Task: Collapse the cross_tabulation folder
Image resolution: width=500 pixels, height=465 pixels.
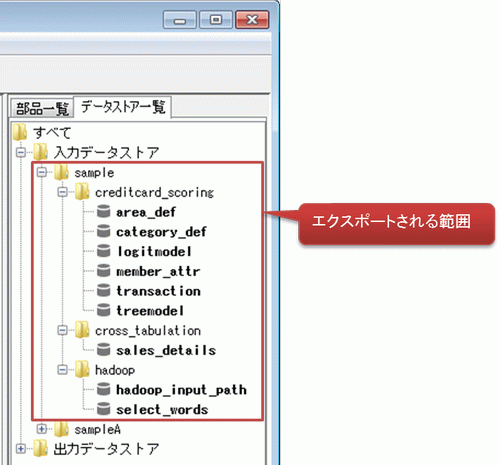Action: (62, 330)
